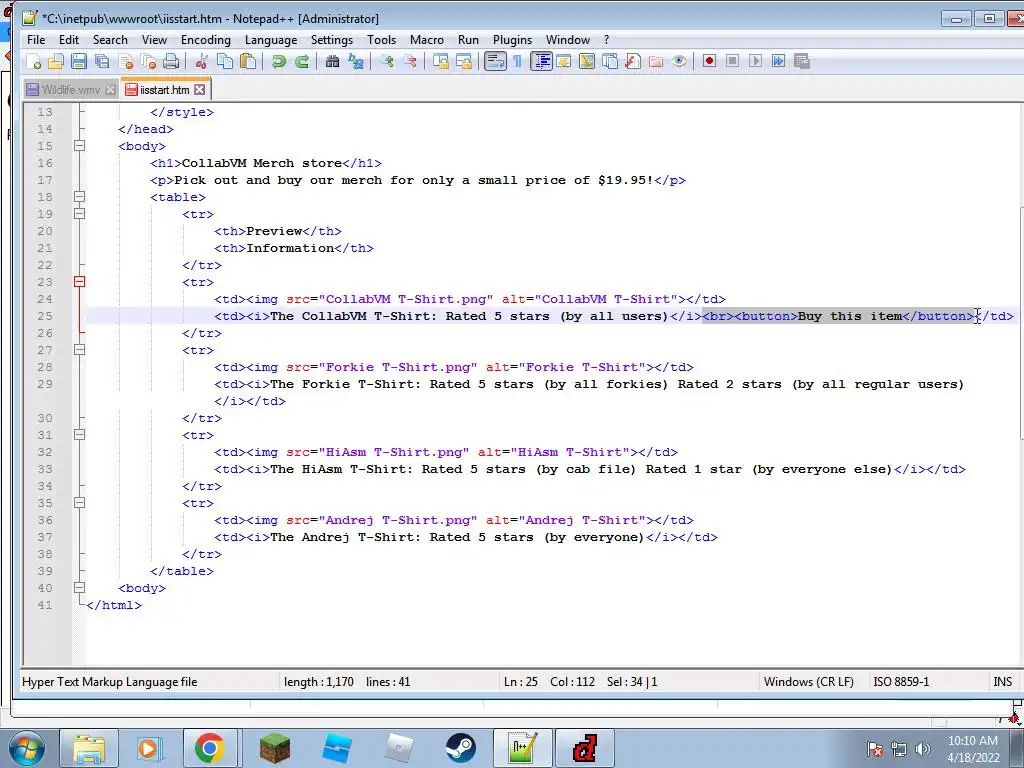Click the Save Recorded Macro icon
1024x768 pixels.
(x=802, y=61)
